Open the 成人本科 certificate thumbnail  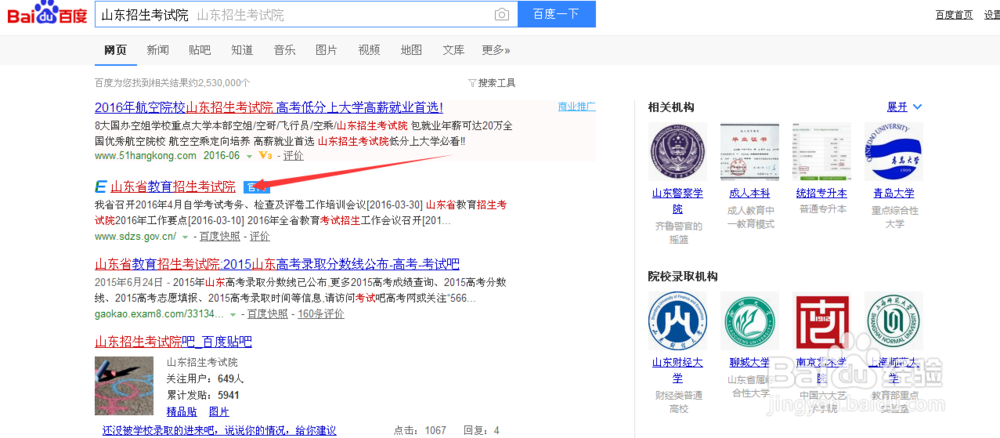749,152
